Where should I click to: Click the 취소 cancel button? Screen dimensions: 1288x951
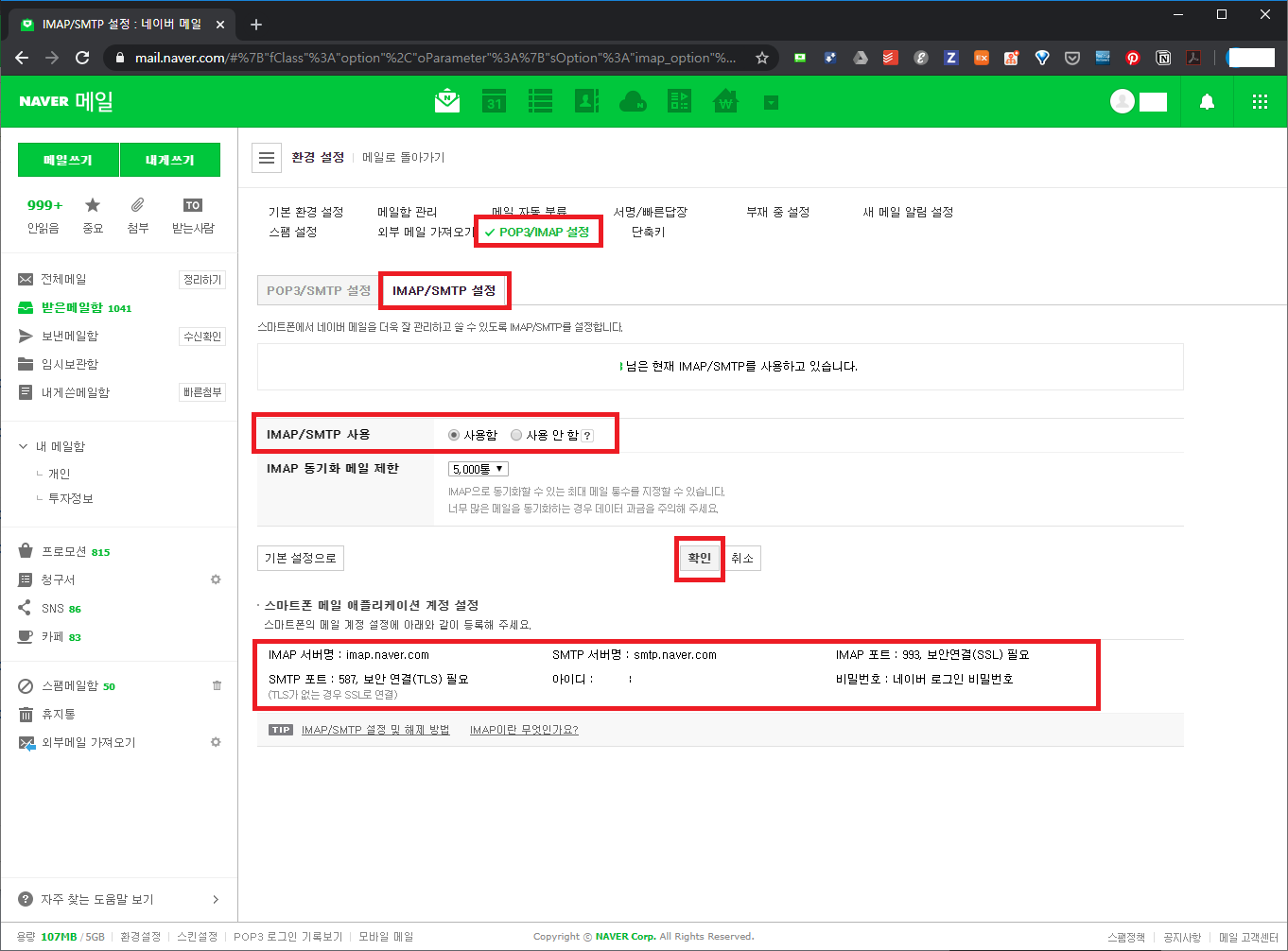click(742, 559)
